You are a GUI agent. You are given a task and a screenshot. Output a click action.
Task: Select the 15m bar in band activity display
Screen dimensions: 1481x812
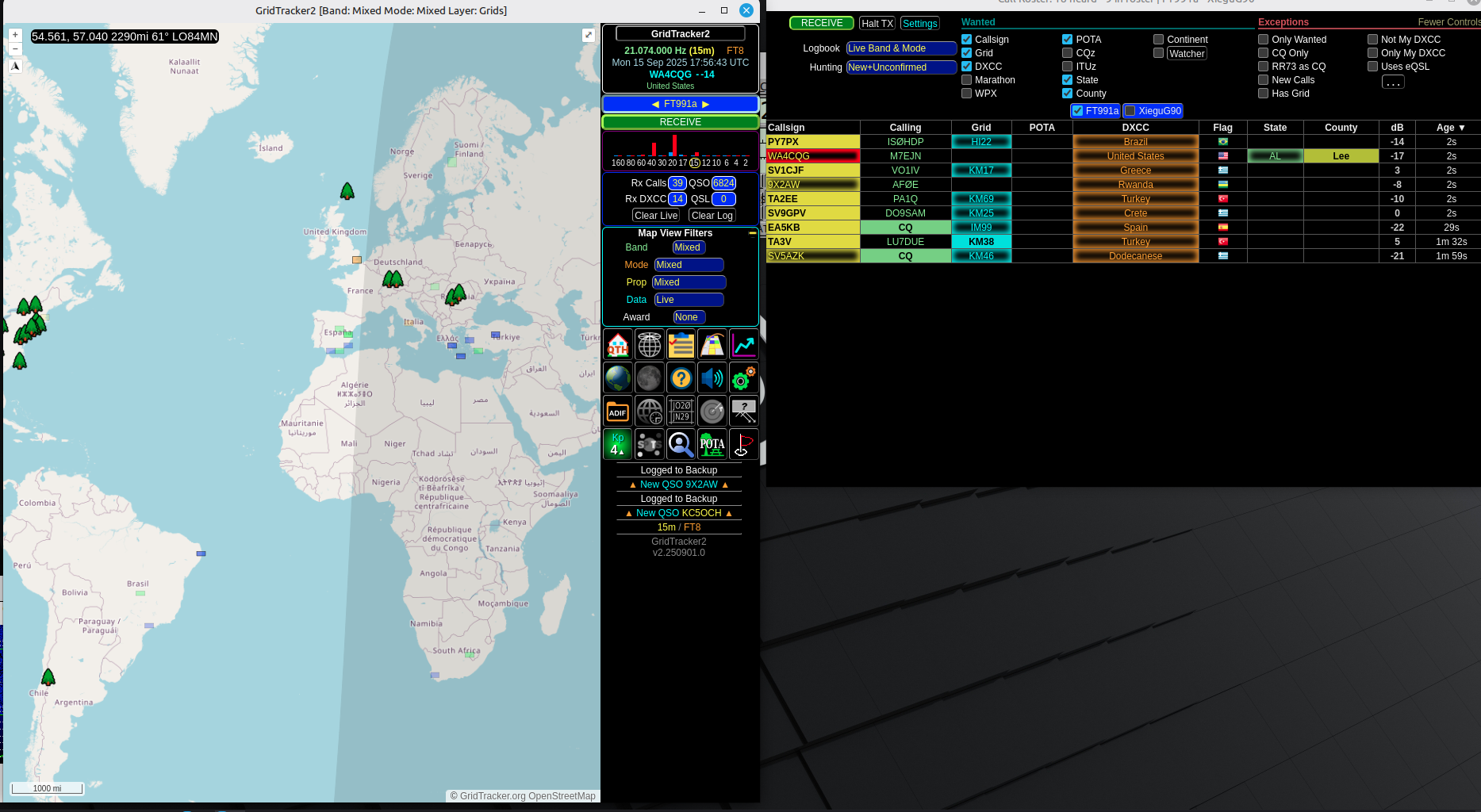click(695, 156)
